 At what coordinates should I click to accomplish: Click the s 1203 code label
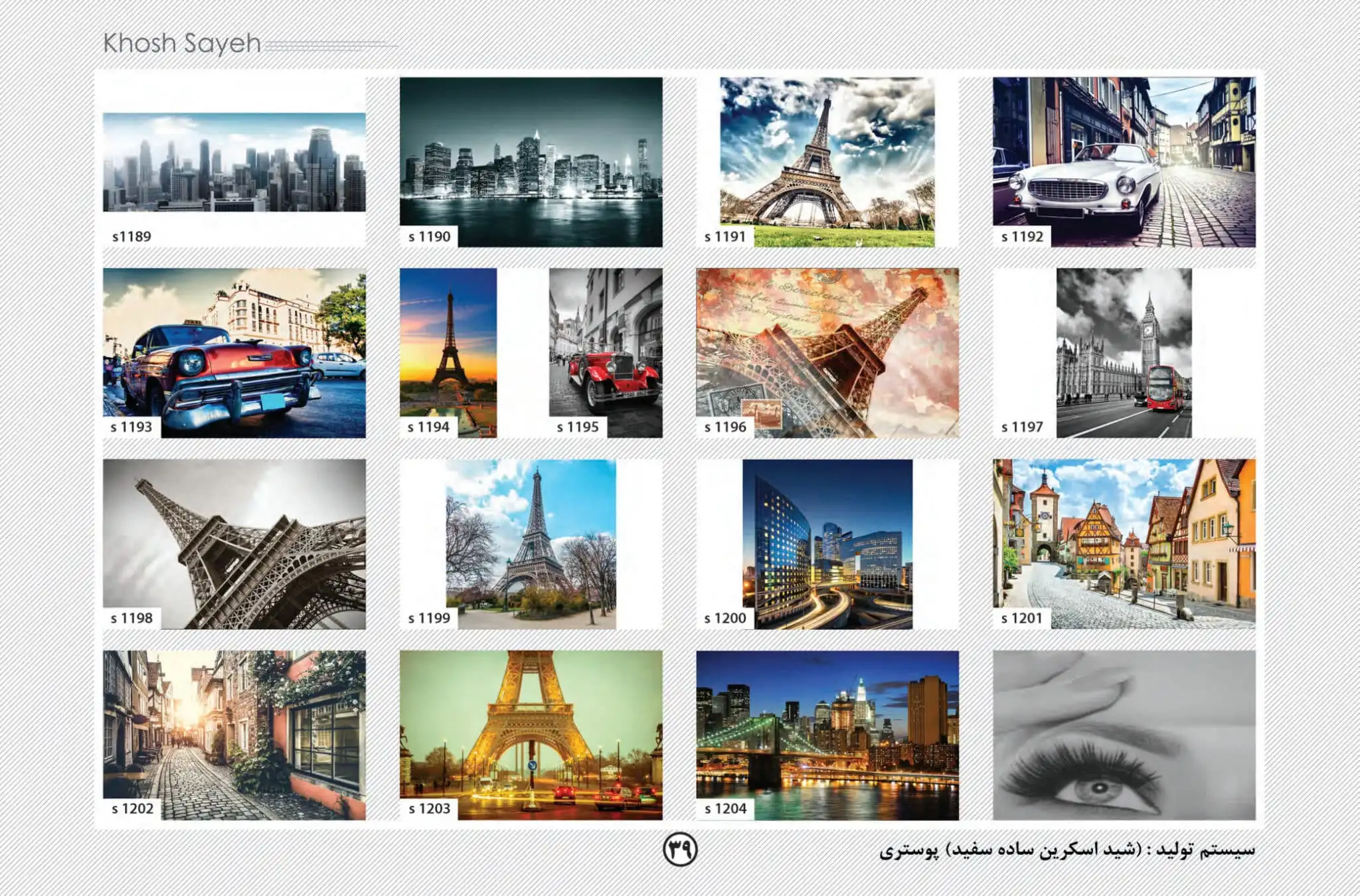coord(429,808)
